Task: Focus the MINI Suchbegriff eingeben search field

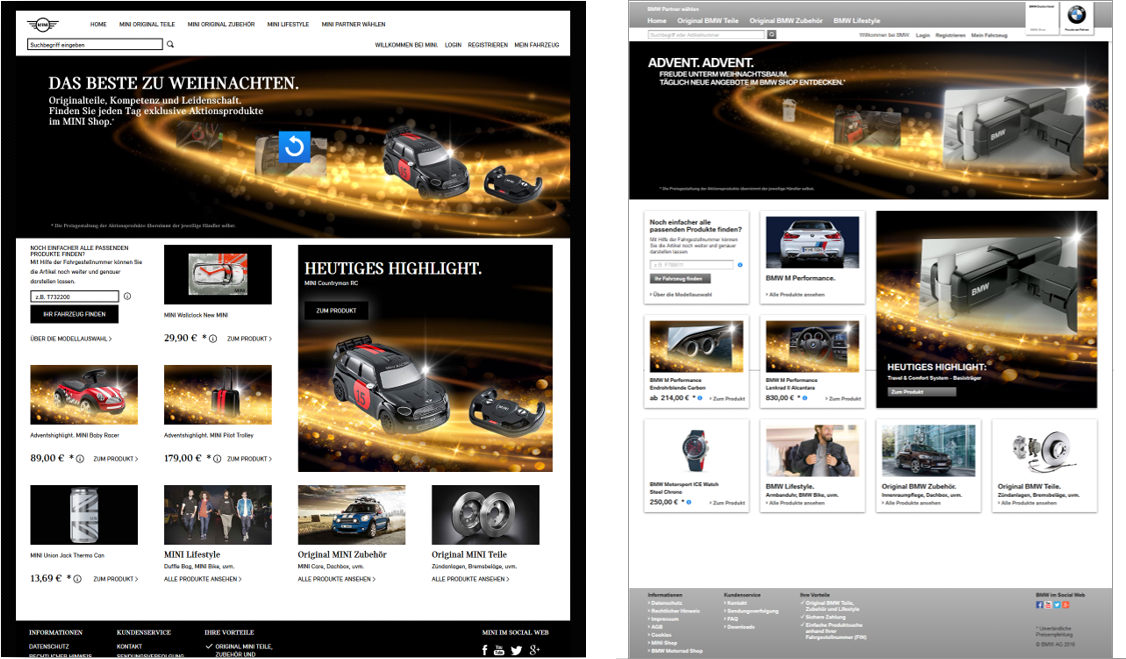Action: tap(95, 45)
